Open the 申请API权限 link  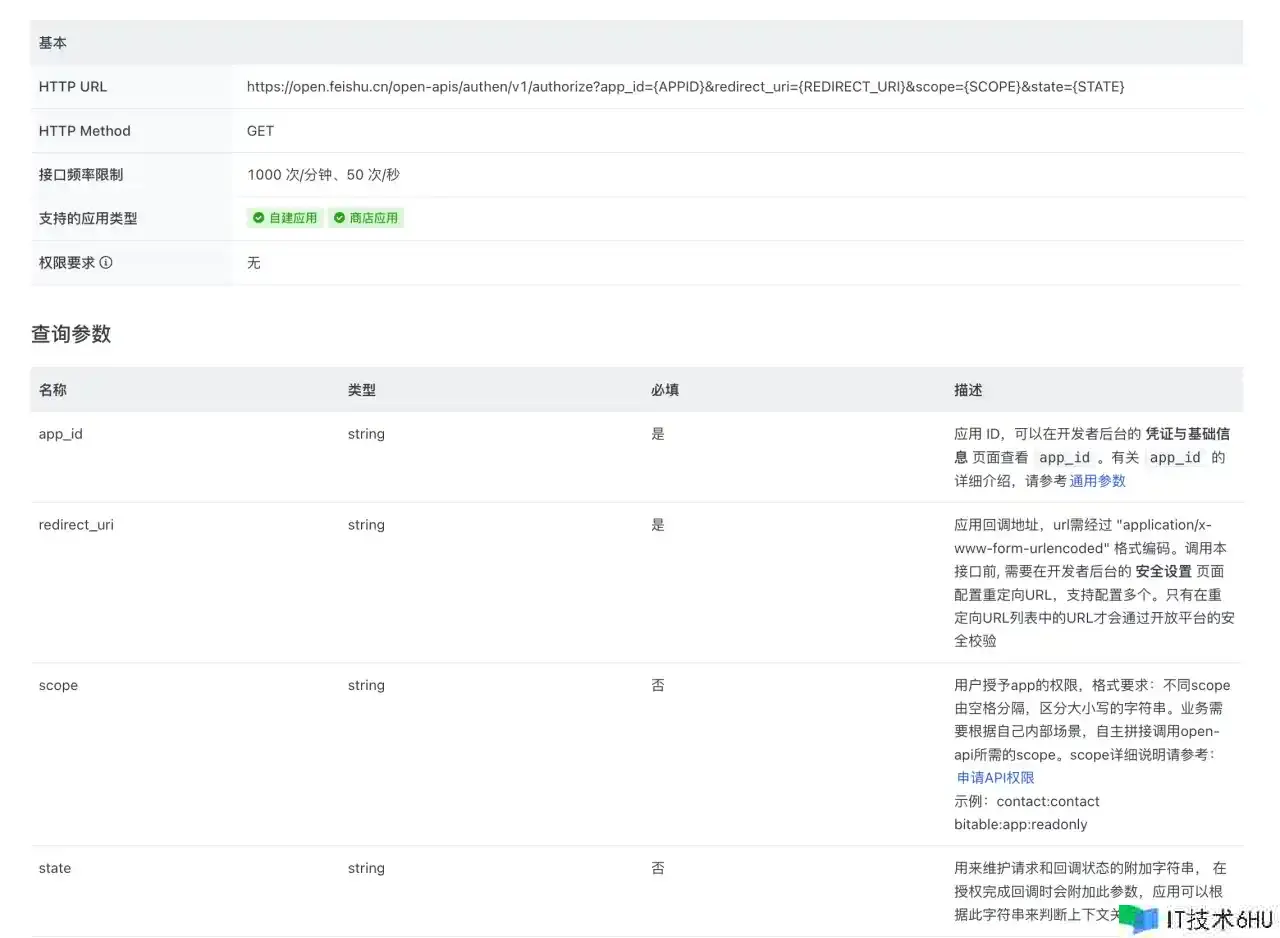[995, 778]
